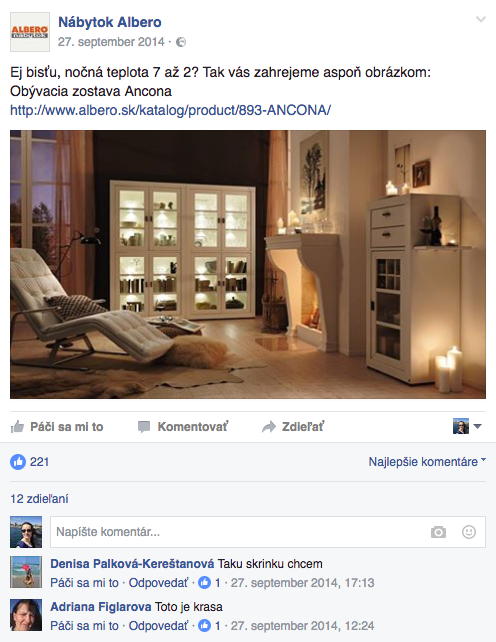Open the Ancona living room photo

point(248,264)
